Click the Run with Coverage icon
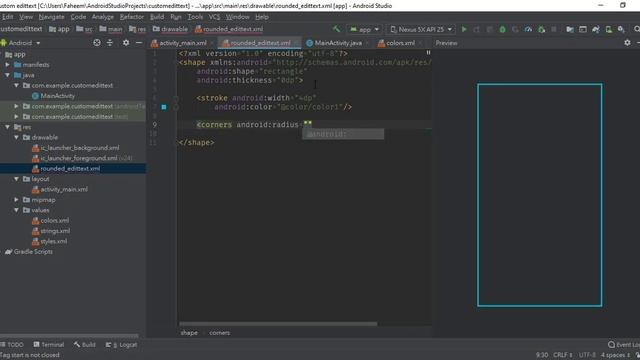640x360 pixels. coord(516,29)
